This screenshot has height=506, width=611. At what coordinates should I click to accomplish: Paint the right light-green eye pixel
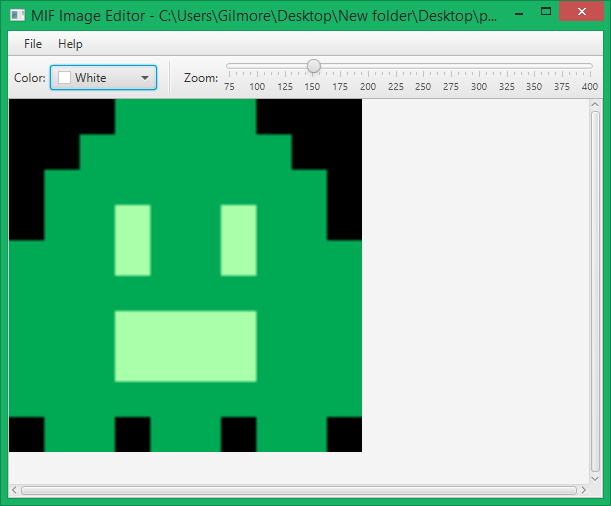(x=238, y=240)
